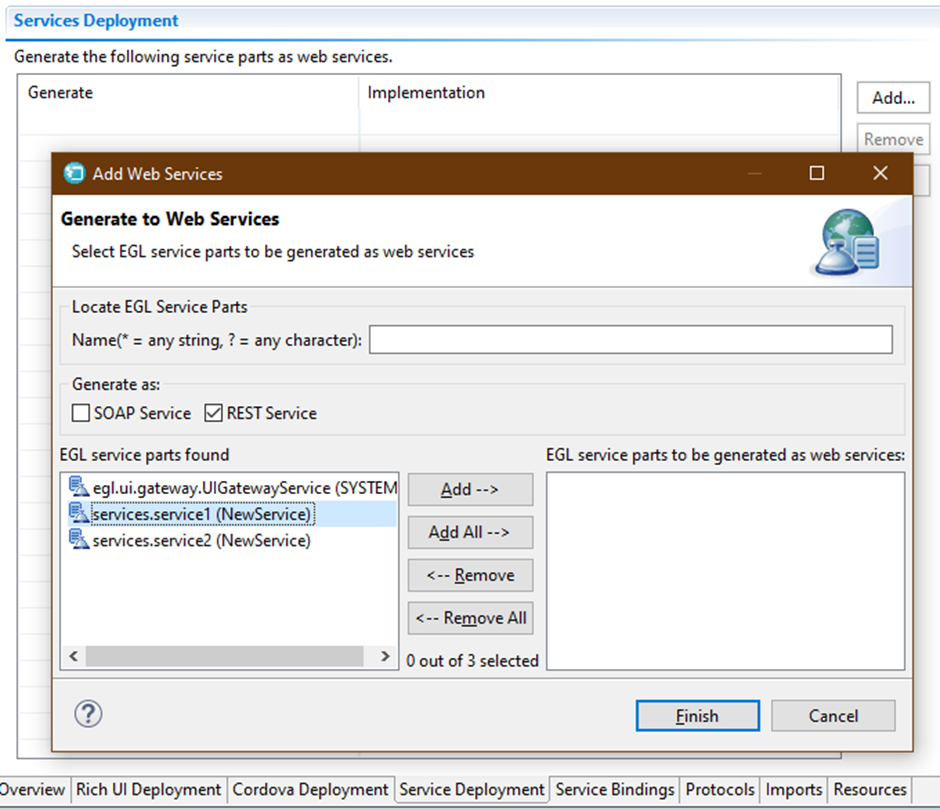Click the service icon beside services.service1
The width and height of the screenshot is (940, 809).
pyautogui.click(x=79, y=513)
